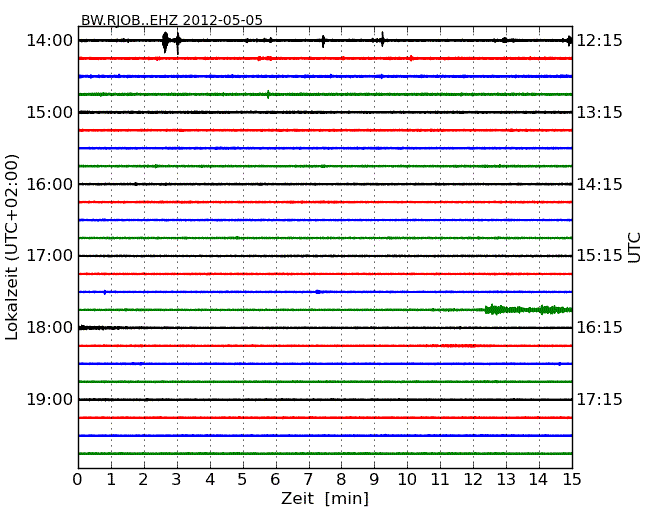Click the plot title BW.RJOB..EHZ 2012-05-05

point(172,20)
